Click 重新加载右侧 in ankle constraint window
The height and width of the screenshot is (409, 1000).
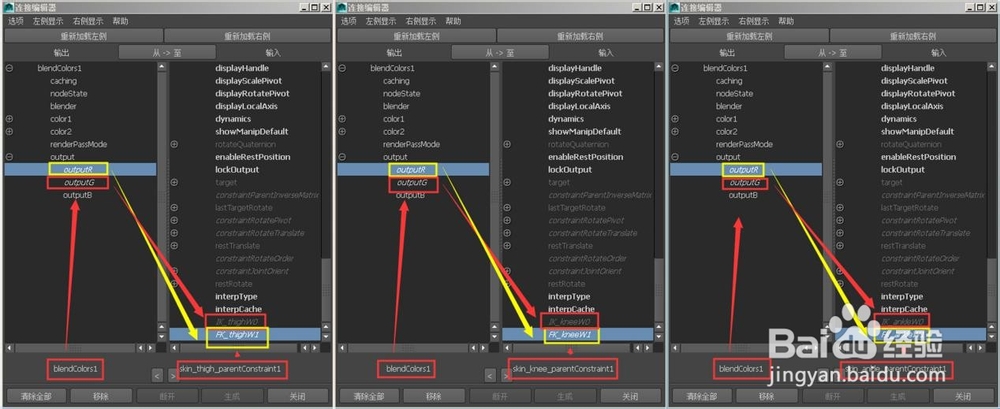pos(913,36)
